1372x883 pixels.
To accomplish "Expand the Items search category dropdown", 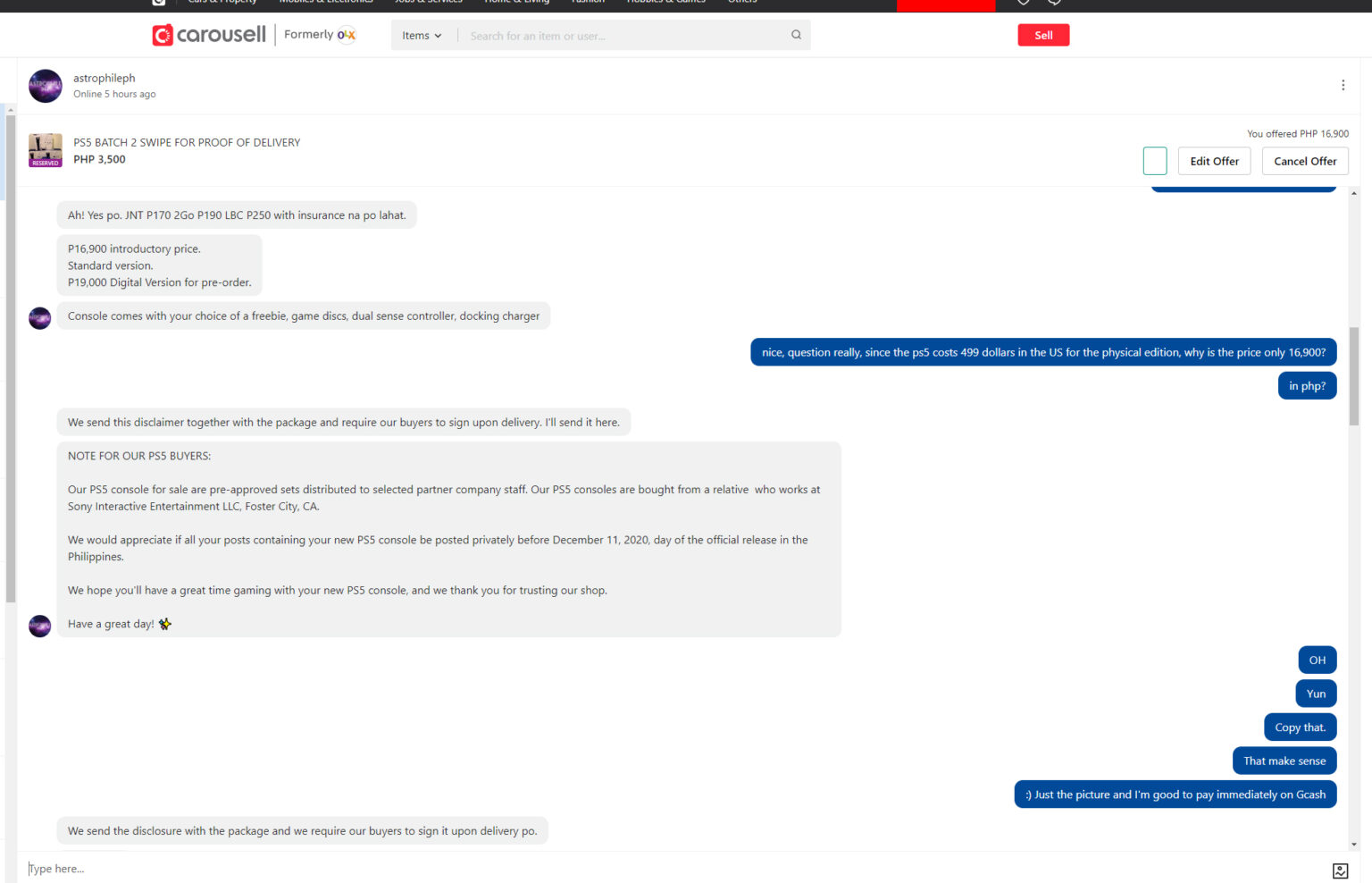I will click(x=422, y=36).
